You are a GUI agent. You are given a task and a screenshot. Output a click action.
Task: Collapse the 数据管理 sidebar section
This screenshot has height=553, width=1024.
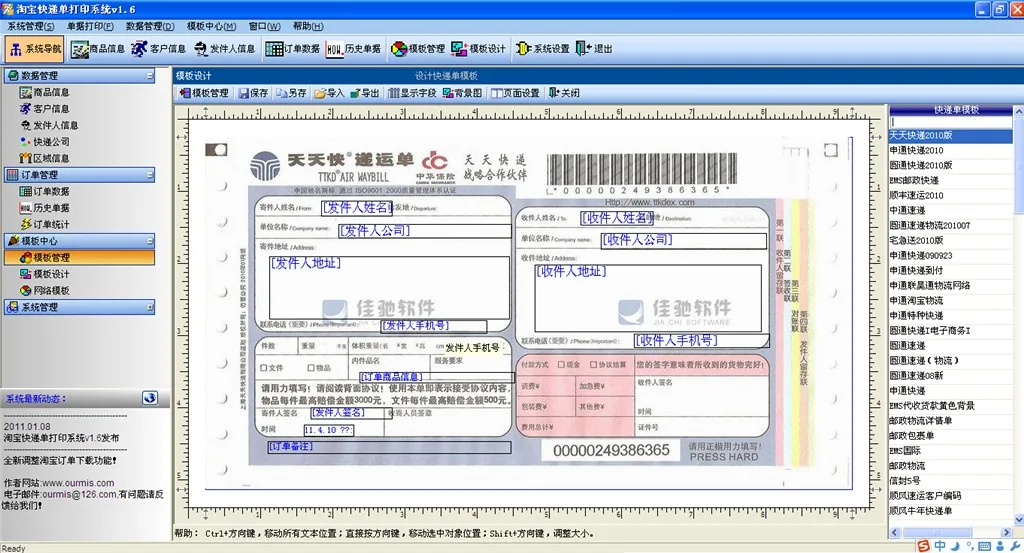click(150, 76)
